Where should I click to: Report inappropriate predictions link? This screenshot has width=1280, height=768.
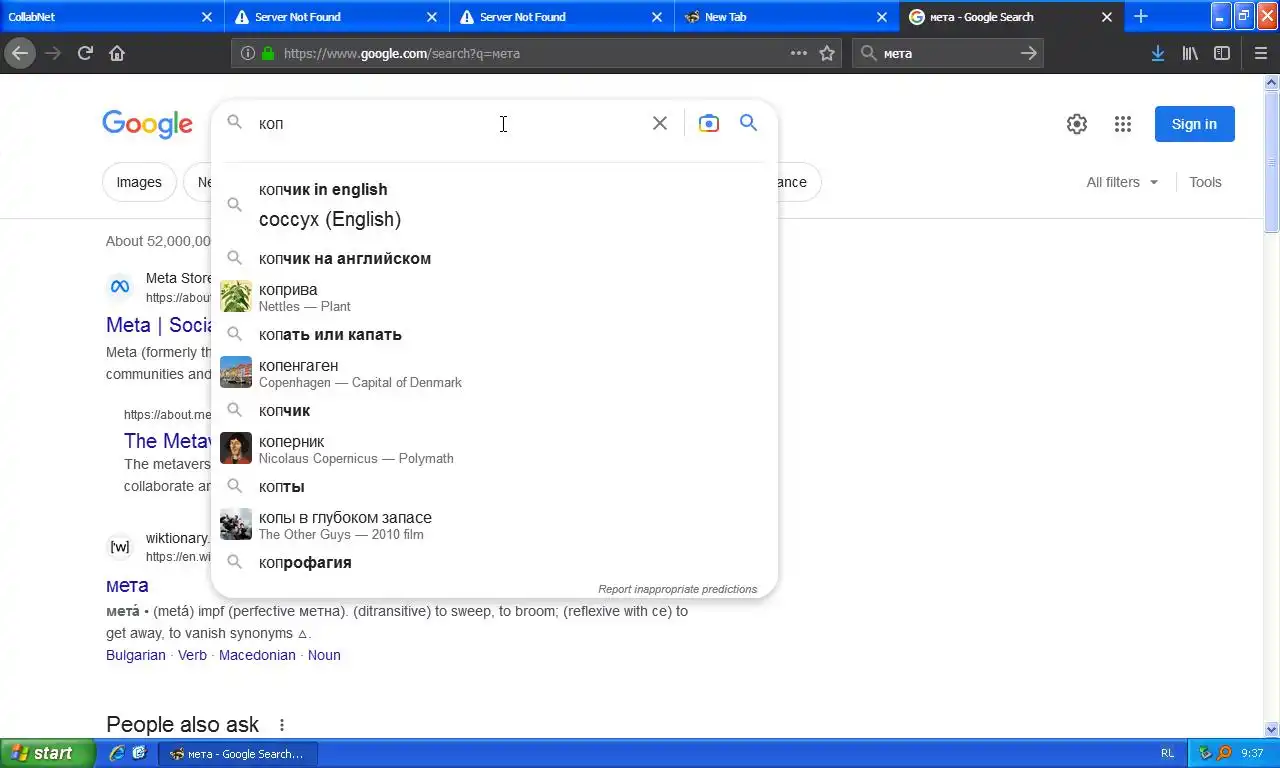677,589
